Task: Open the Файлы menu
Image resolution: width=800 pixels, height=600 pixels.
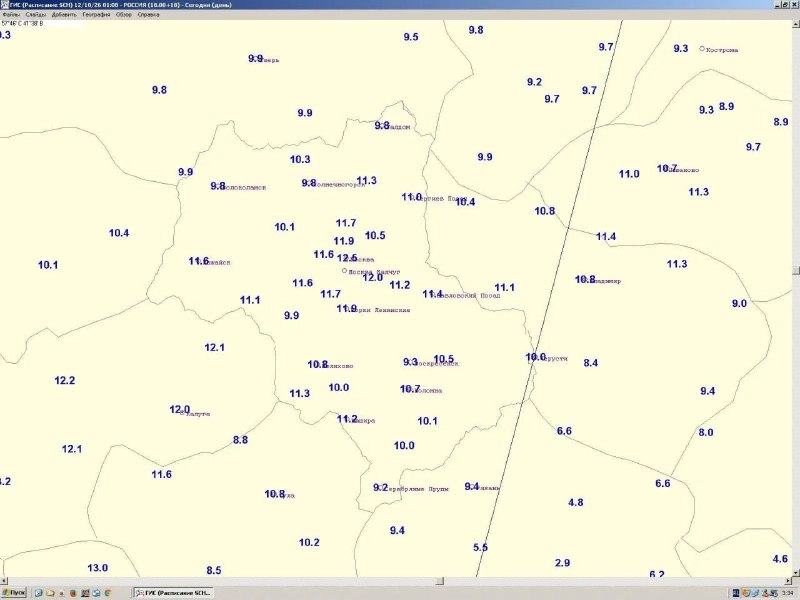Action: pos(11,15)
